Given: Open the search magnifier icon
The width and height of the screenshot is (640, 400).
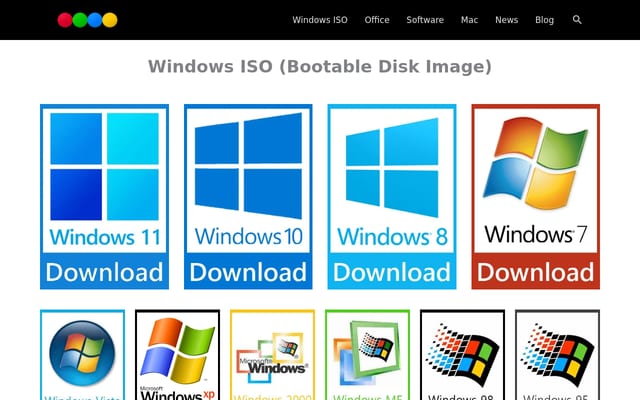Looking at the screenshot, I should [x=577, y=20].
